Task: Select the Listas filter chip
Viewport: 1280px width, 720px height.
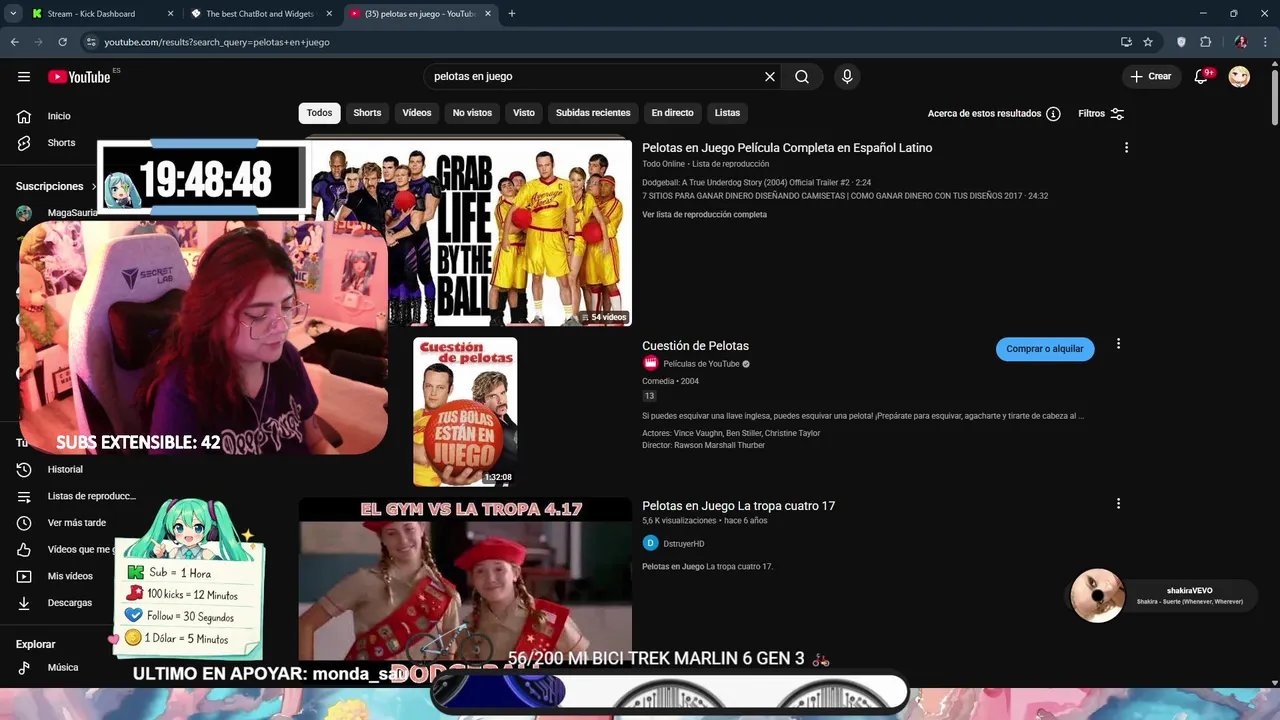Action: point(727,113)
